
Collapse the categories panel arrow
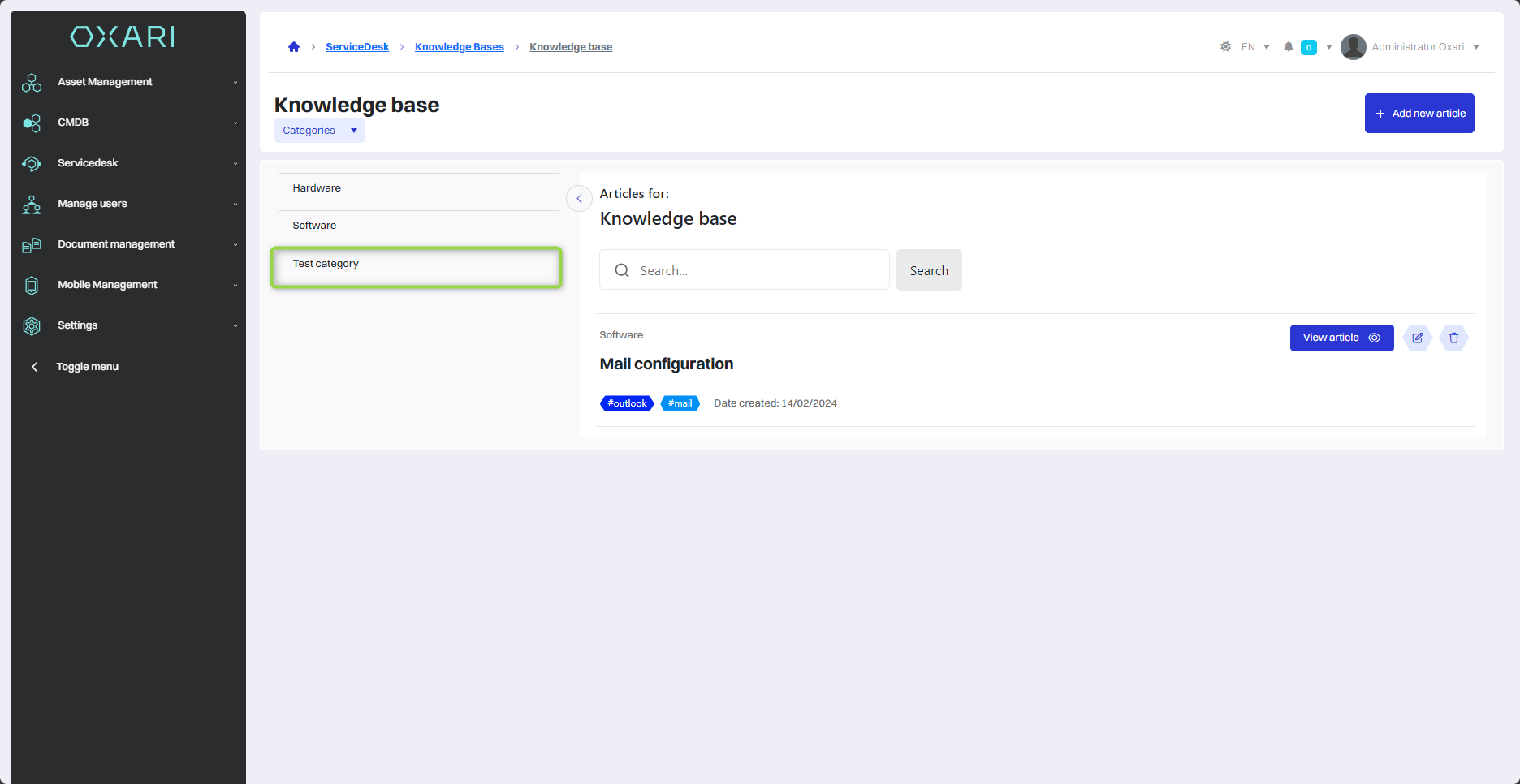[579, 199]
